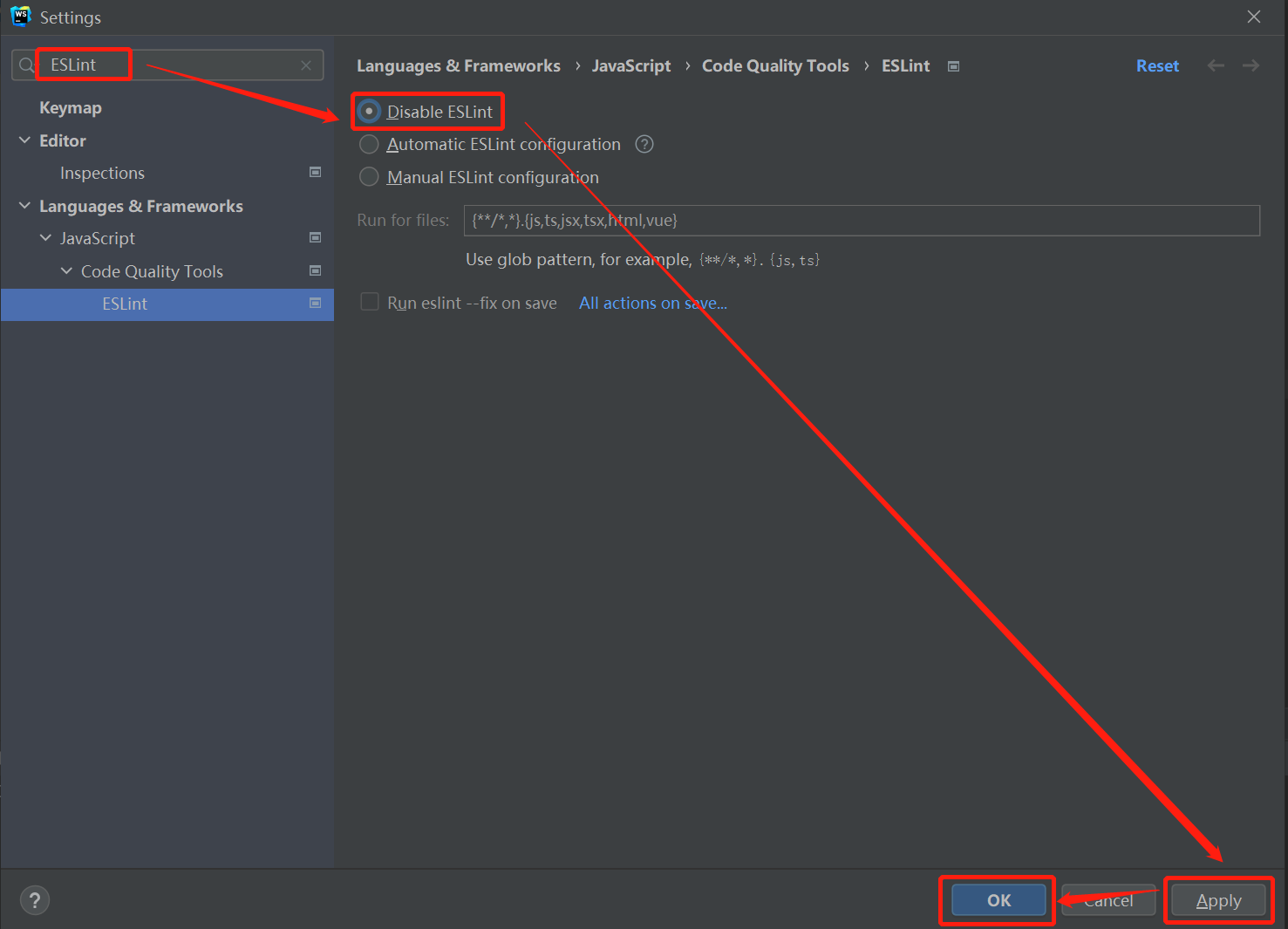Viewport: 1288px width, 929px height.
Task: Click the settings icon beside the ESLint breadcrumb
Action: (x=953, y=65)
